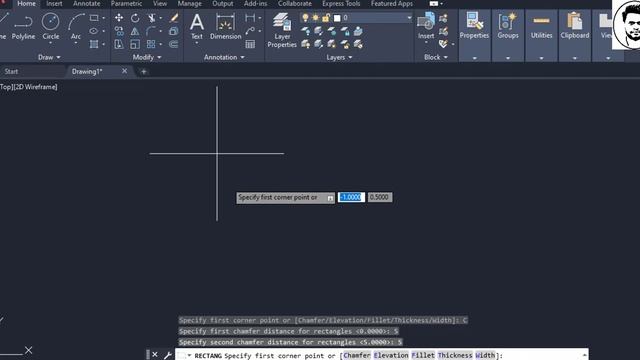Choose the Hatch tool in Draw panel

pyautogui.click(x=94, y=44)
